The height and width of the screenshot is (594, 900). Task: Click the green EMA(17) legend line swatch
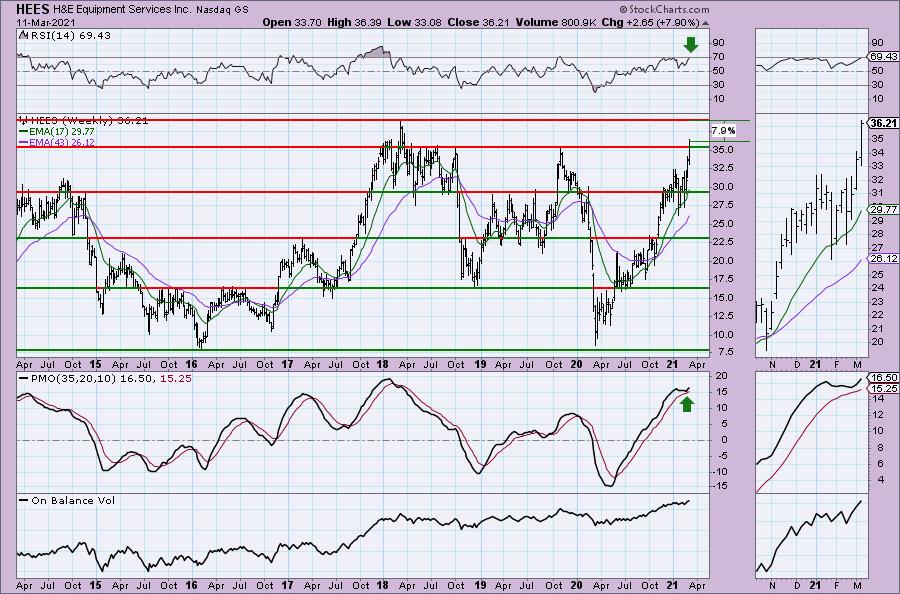point(24,131)
